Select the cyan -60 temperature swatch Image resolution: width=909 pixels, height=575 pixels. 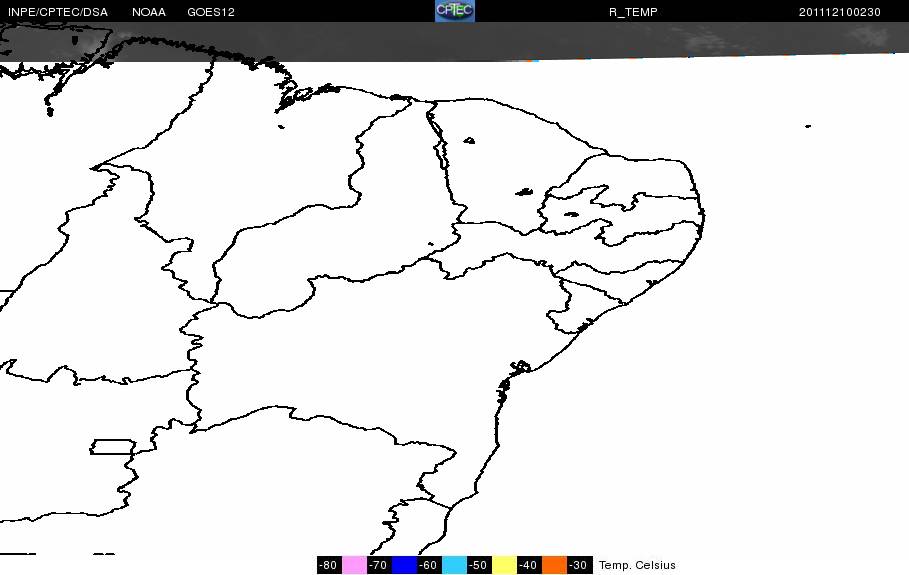[x=454, y=565]
